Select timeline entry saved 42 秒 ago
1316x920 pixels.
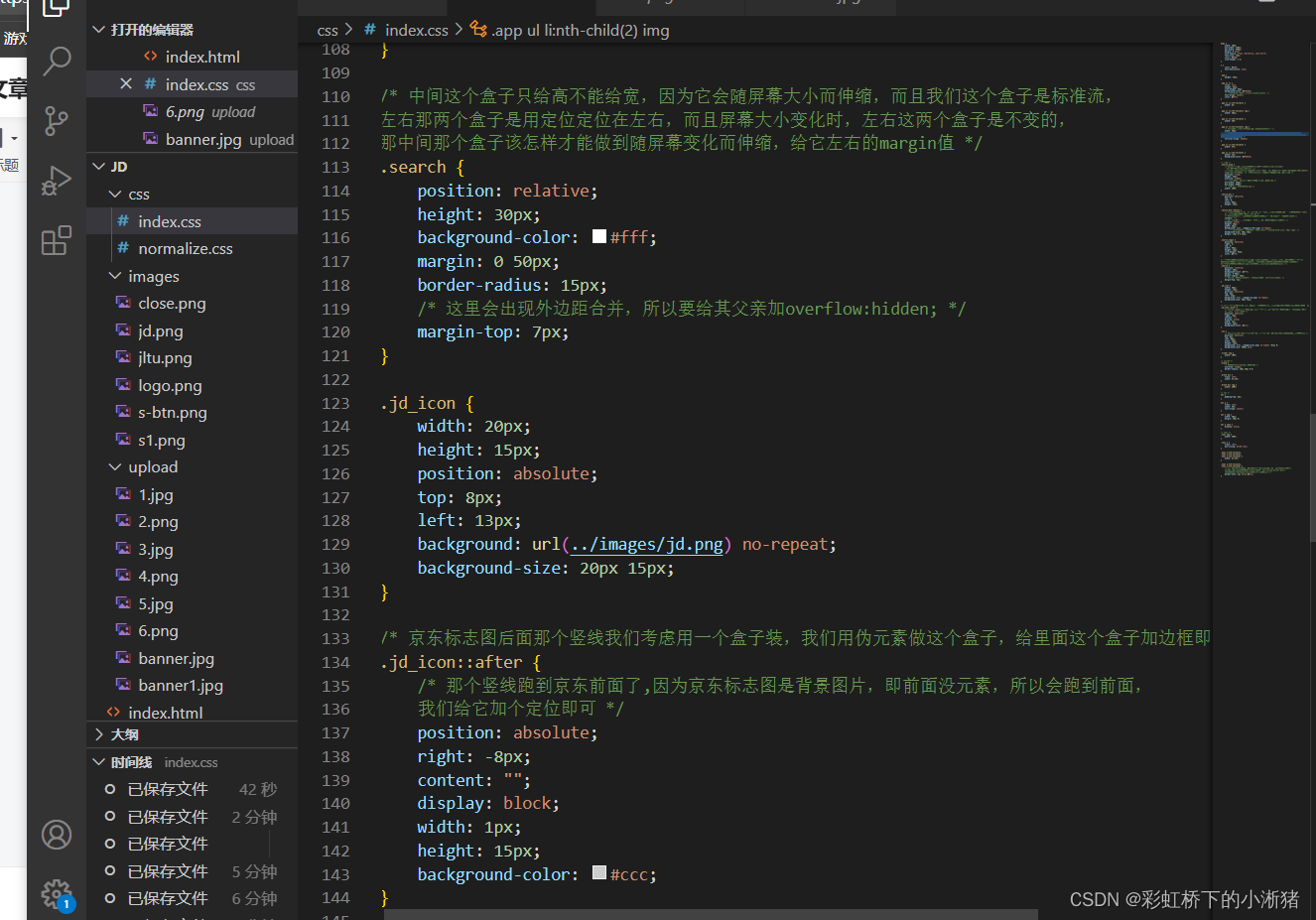192,789
